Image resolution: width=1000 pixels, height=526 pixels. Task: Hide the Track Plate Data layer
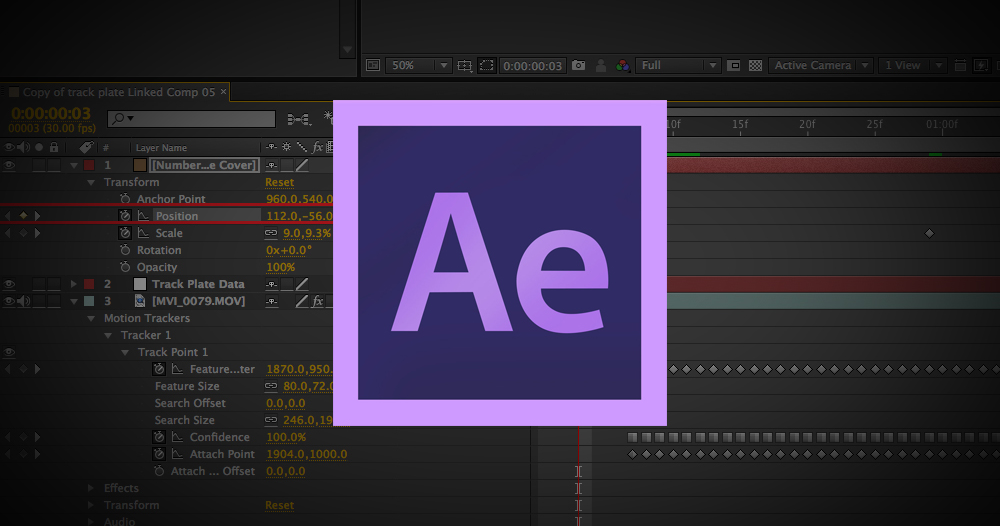coord(9,284)
